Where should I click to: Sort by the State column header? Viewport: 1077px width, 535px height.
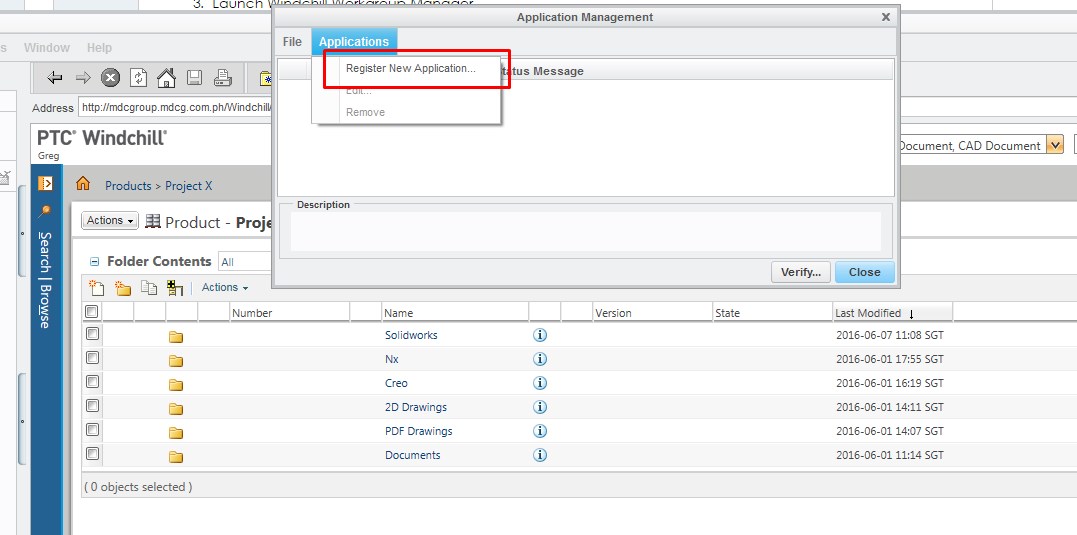click(772, 312)
